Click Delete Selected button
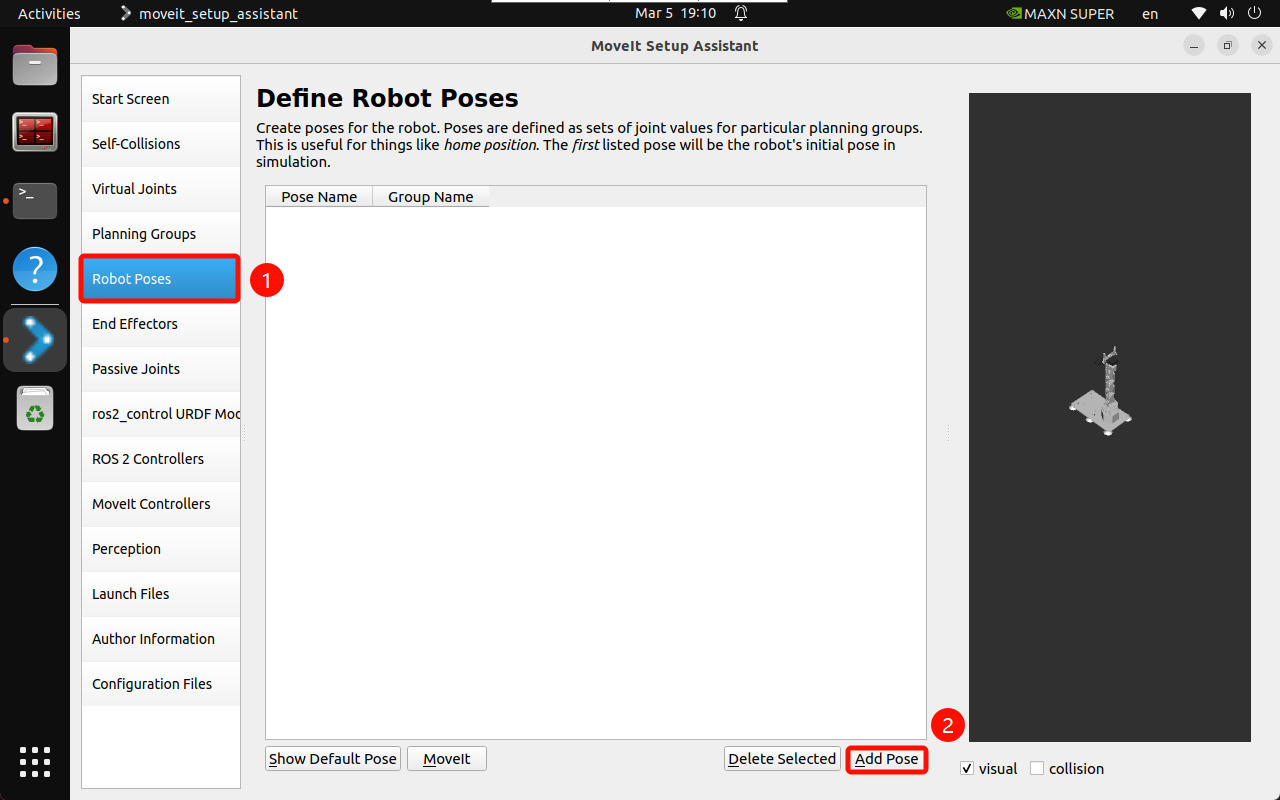 coord(782,759)
